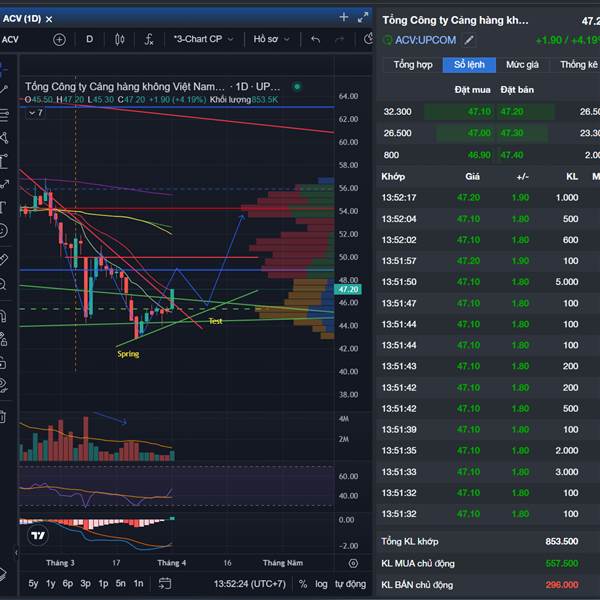Image resolution: width=600 pixels, height=600 pixels.
Task: Hide all drawings with eye icon
Action: tap(3, 385)
